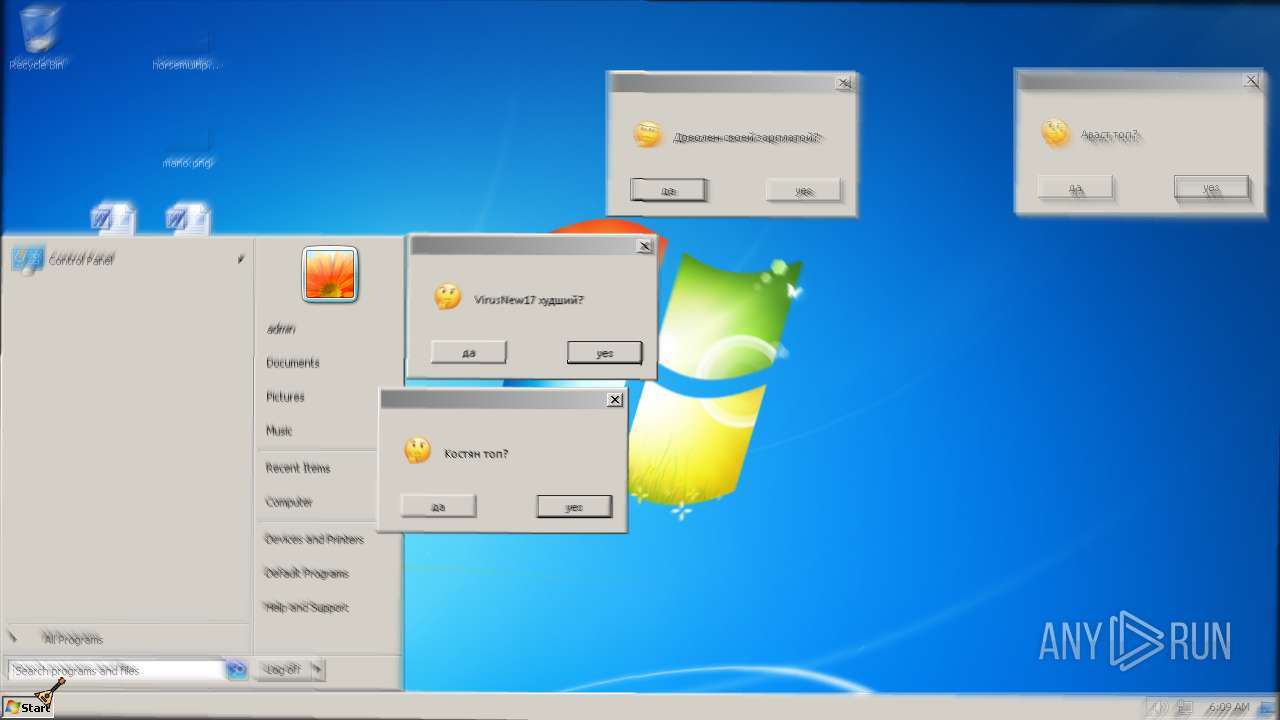Click the Log off button
The image size is (1280, 720).
coord(283,669)
